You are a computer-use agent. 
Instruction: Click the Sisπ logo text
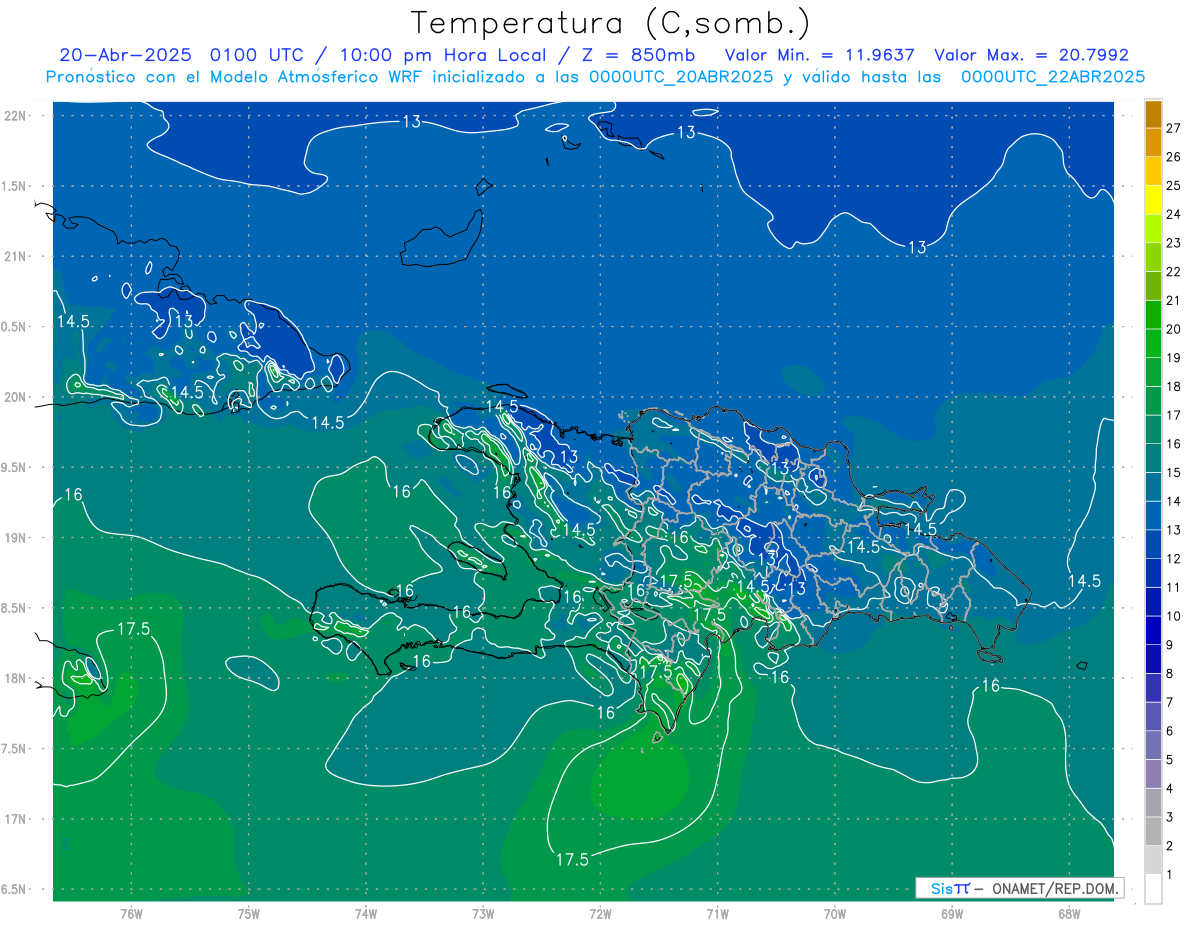[x=950, y=888]
